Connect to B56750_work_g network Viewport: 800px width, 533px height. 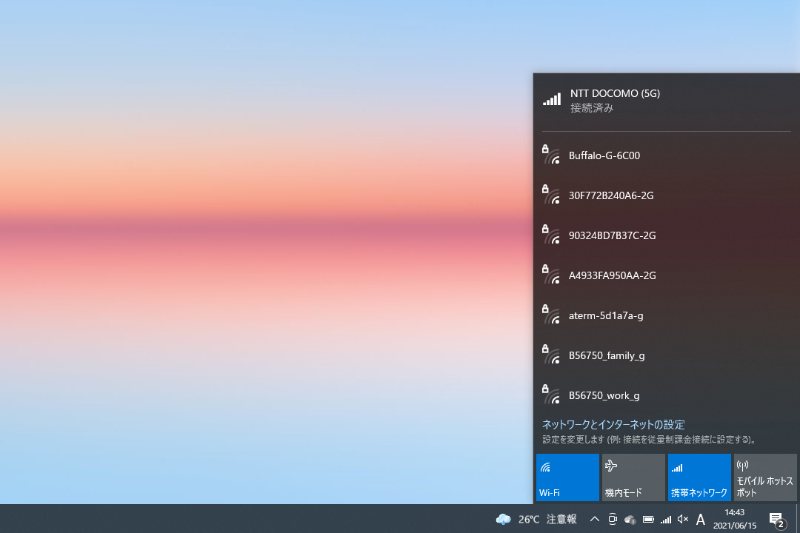pos(666,395)
